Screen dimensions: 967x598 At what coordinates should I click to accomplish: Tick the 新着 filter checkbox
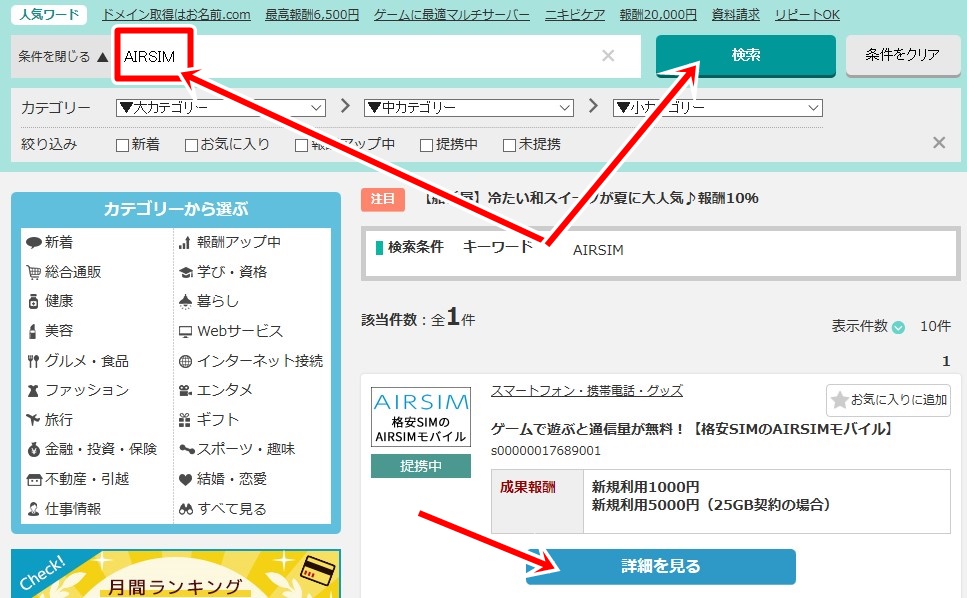[x=122, y=145]
